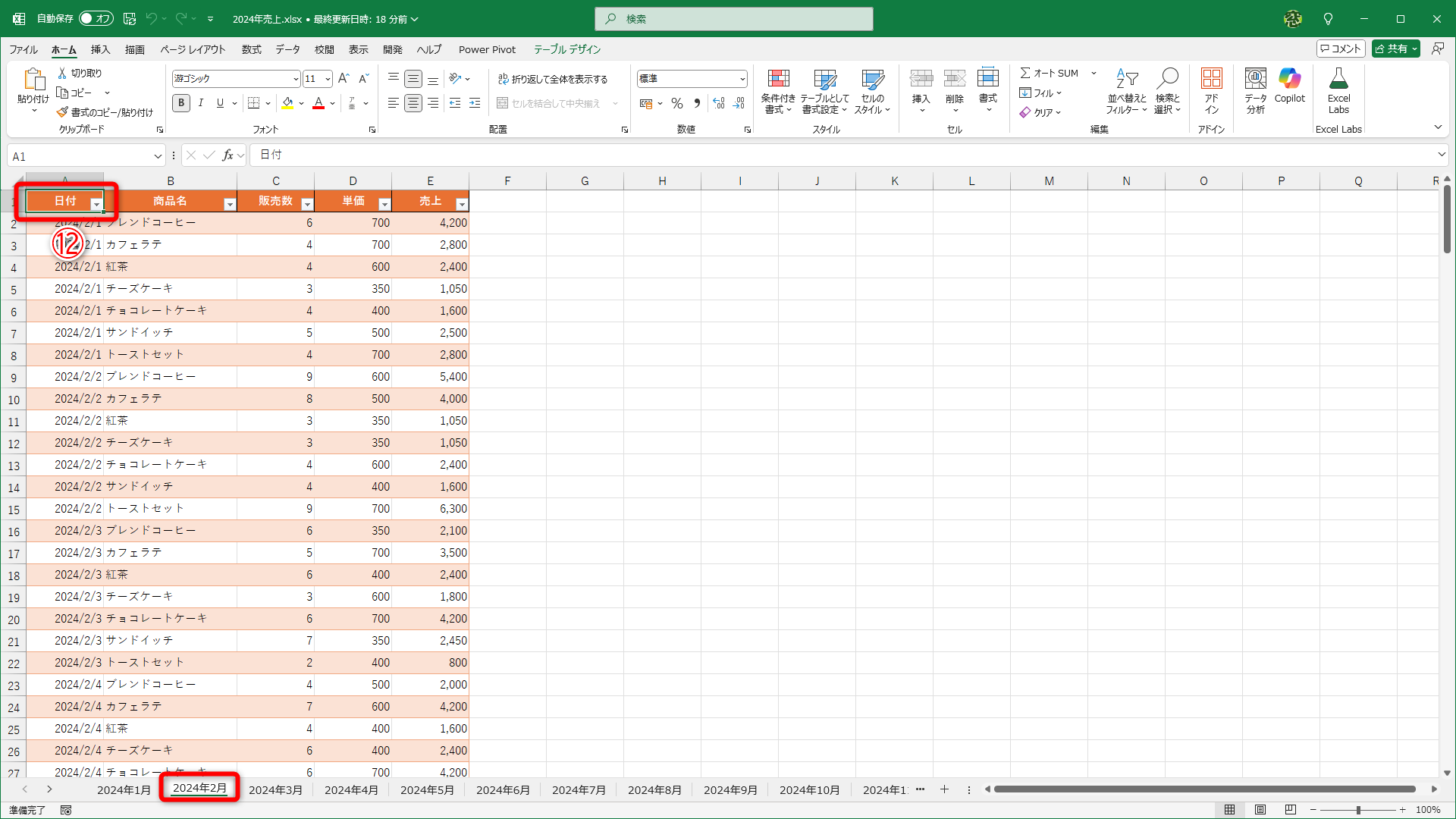Open the 商品名 column filter dropdown
The image size is (1456, 819).
[229, 203]
